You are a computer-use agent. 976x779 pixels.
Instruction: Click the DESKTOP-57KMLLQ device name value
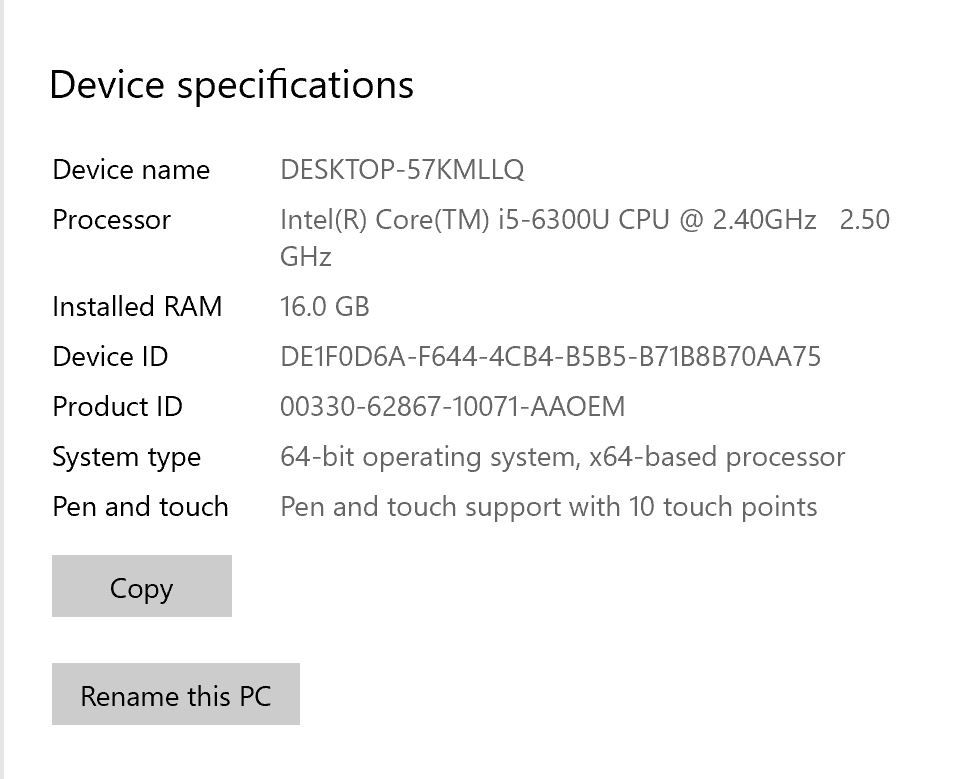[x=402, y=170]
